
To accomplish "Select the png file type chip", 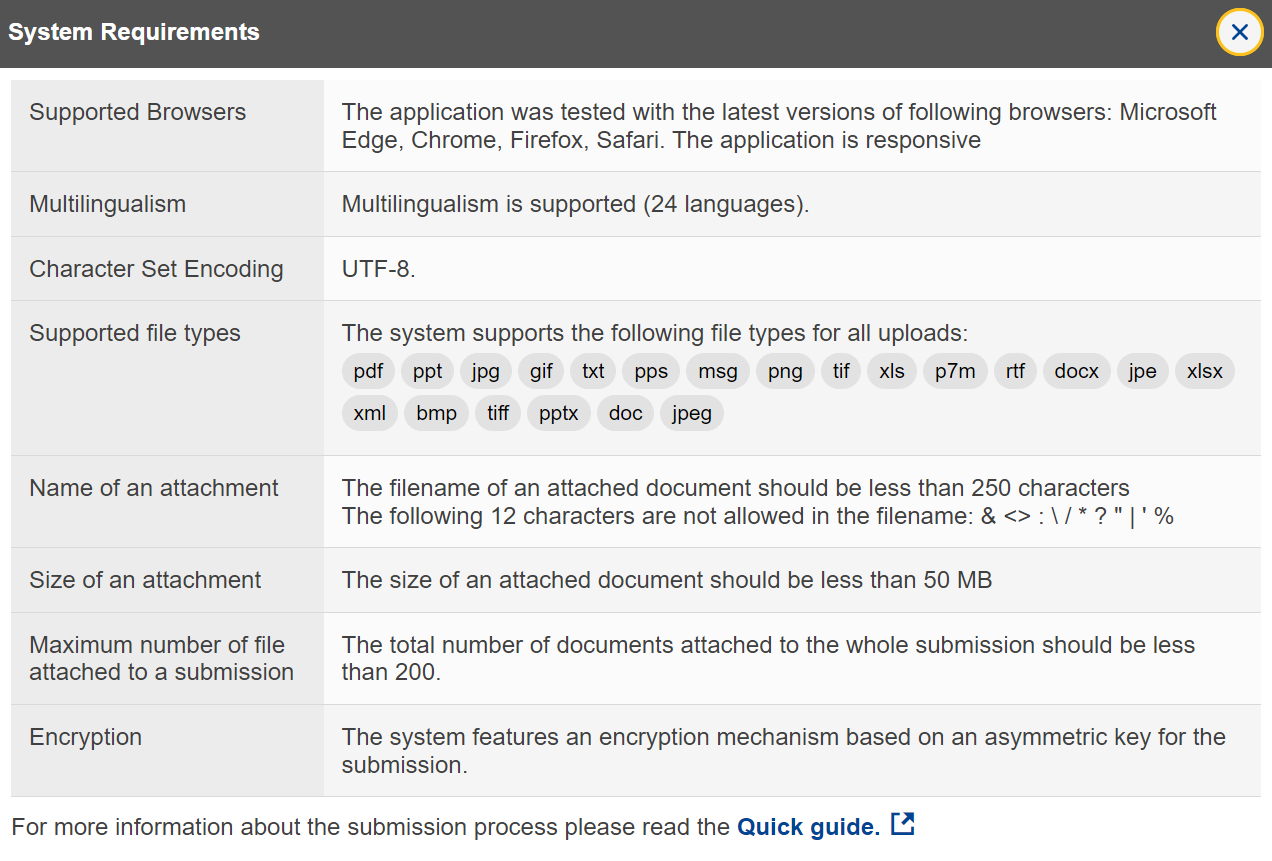I will [785, 372].
